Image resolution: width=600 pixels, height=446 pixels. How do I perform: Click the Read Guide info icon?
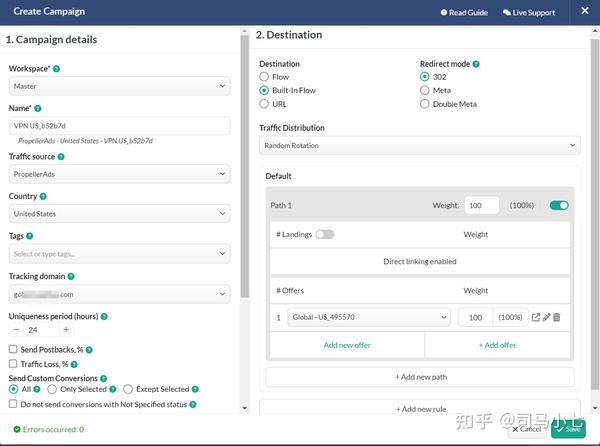(444, 13)
